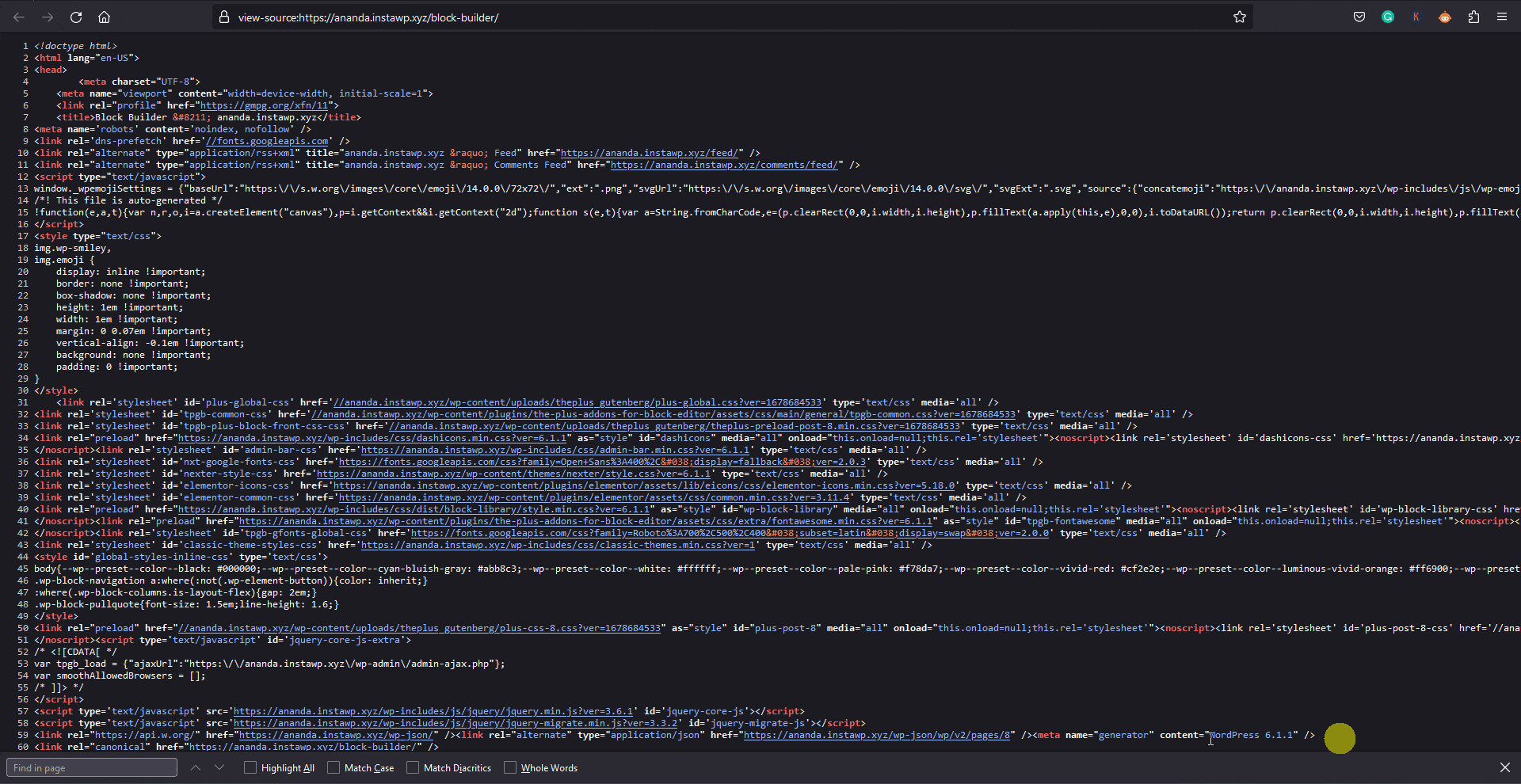
Task: Click the orange robot extension icon
Action: tap(1444, 17)
